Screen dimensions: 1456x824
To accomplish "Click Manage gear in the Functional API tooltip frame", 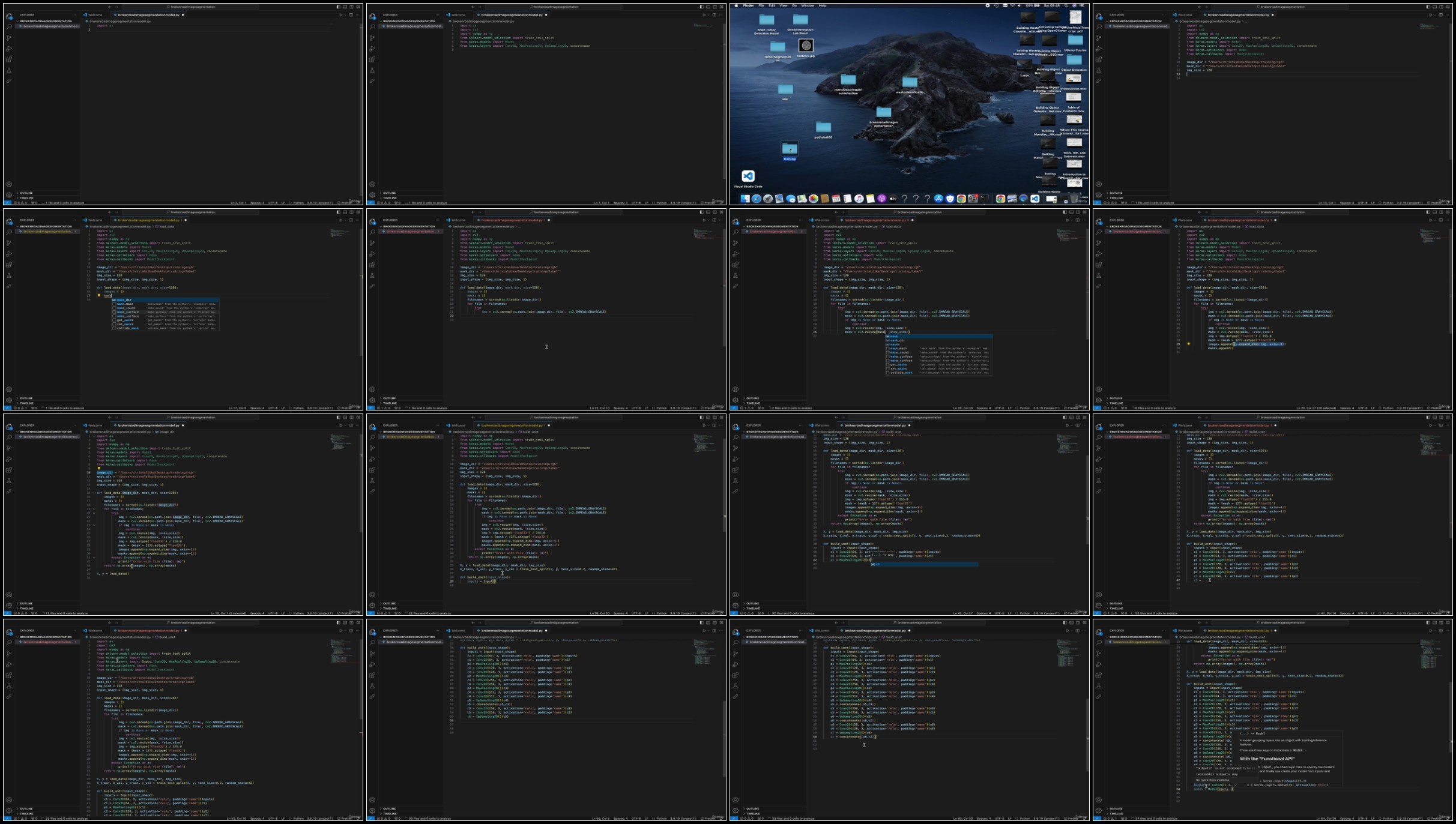I will [x=1099, y=810].
